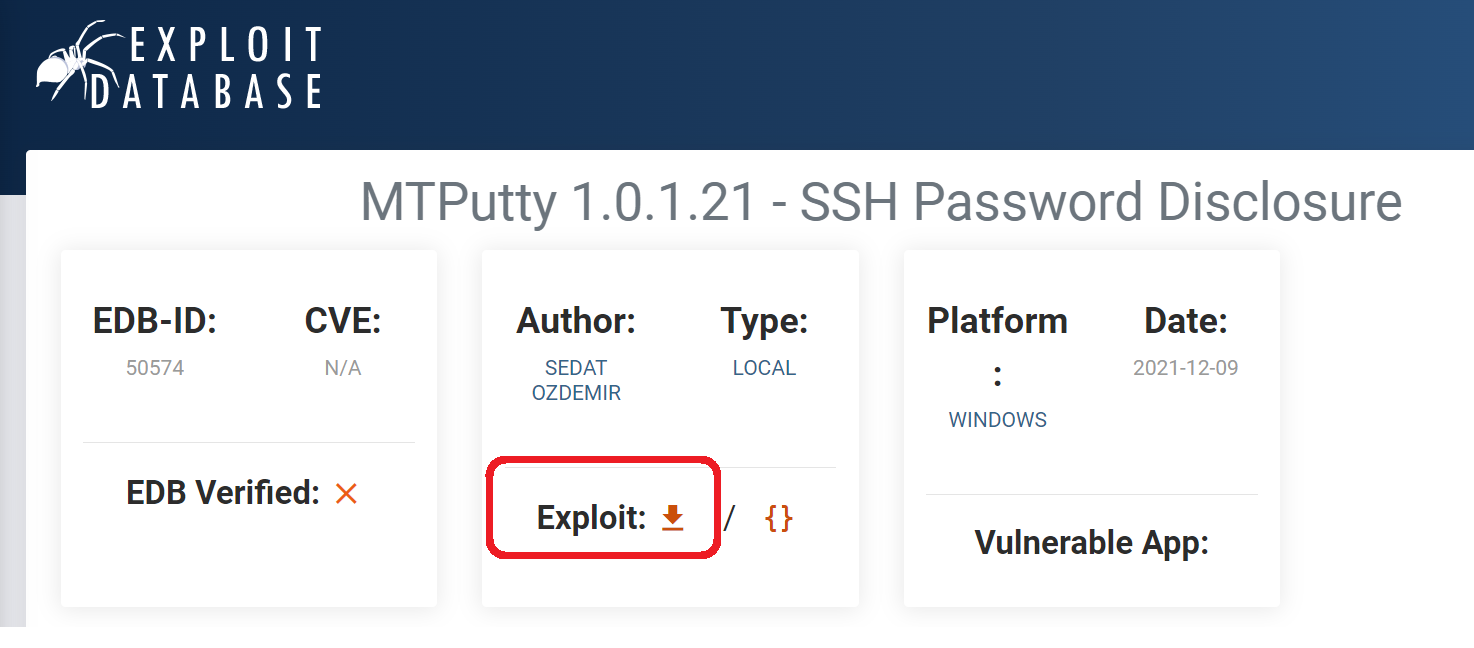Screen dimensions: 1474x648
Task: Click the Type heading label
Action: point(764,321)
